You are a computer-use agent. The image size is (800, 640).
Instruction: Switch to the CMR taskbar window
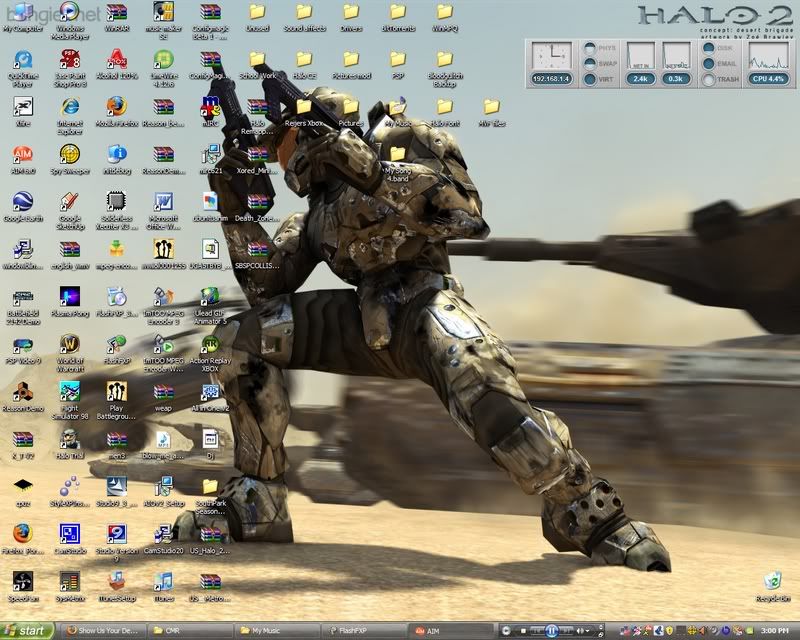[x=190, y=631]
